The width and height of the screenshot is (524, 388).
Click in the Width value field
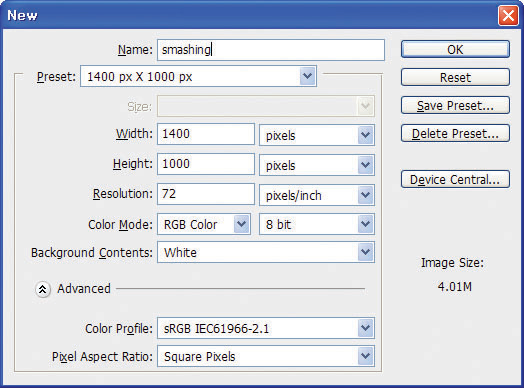[206, 134]
